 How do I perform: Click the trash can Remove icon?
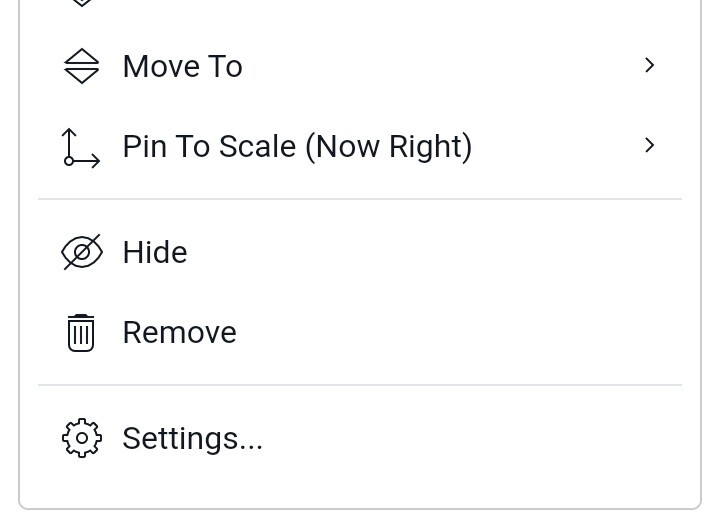[81, 333]
